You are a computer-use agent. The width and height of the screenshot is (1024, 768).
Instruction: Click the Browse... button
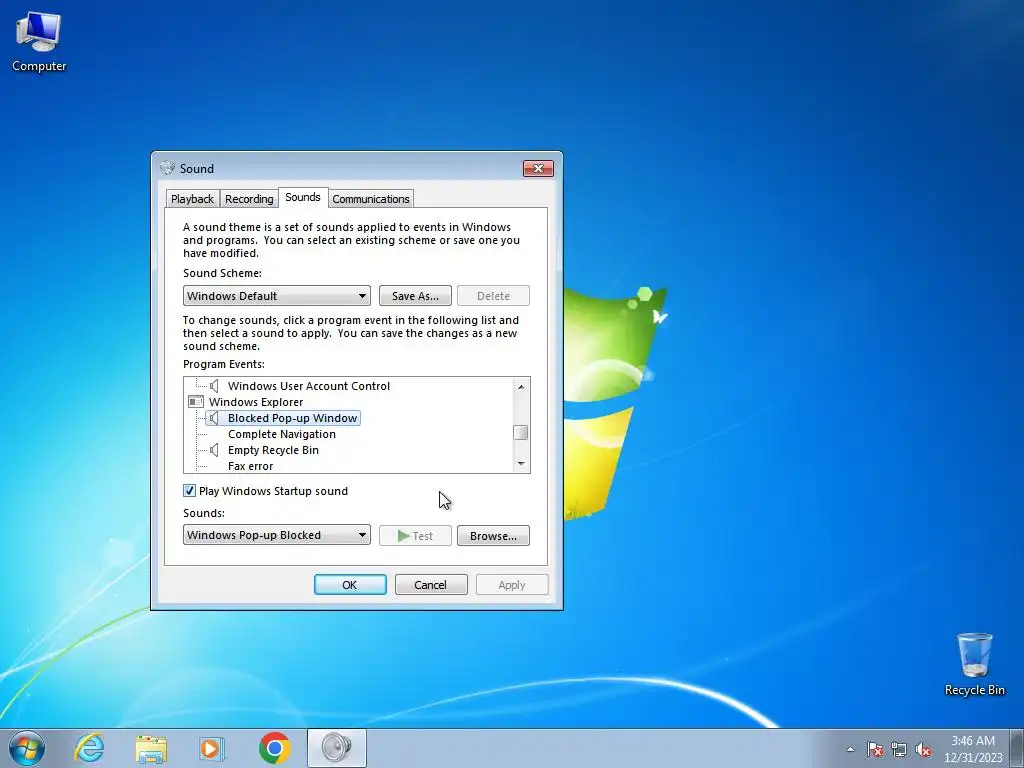point(493,536)
